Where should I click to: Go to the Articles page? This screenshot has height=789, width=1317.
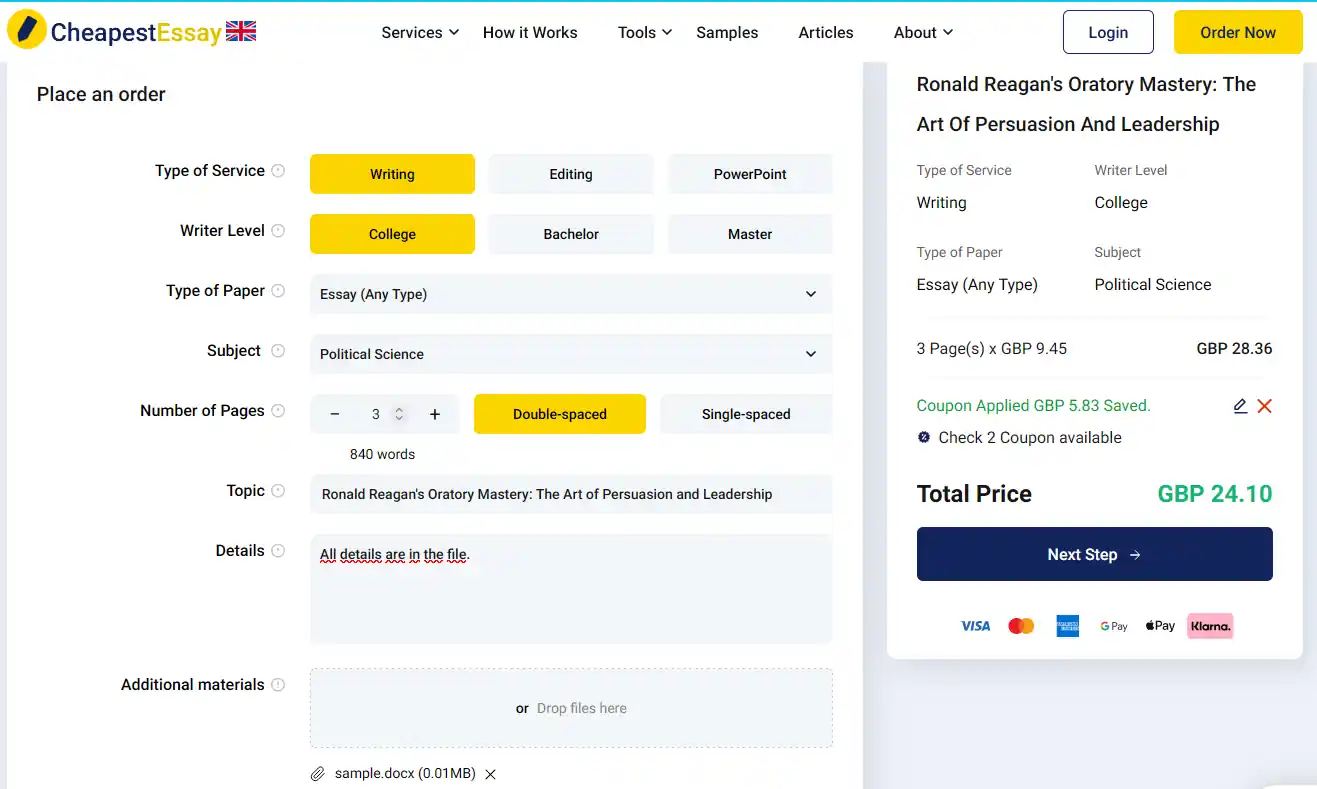[x=826, y=32]
